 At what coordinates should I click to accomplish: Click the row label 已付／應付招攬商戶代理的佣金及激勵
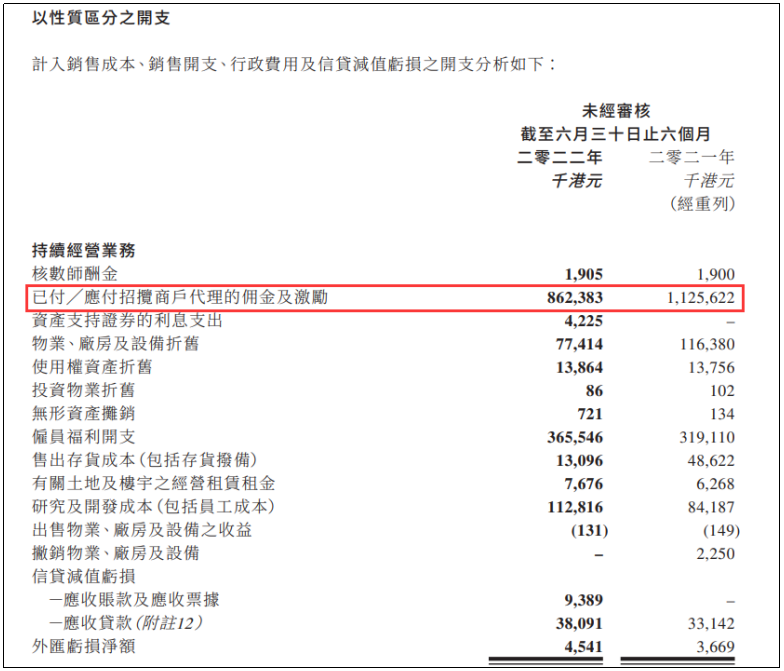tap(180, 297)
